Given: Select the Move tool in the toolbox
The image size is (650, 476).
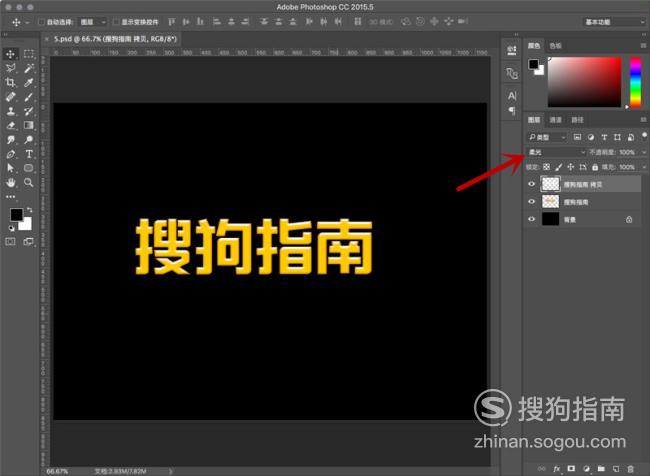Looking at the screenshot, I should point(10,54).
